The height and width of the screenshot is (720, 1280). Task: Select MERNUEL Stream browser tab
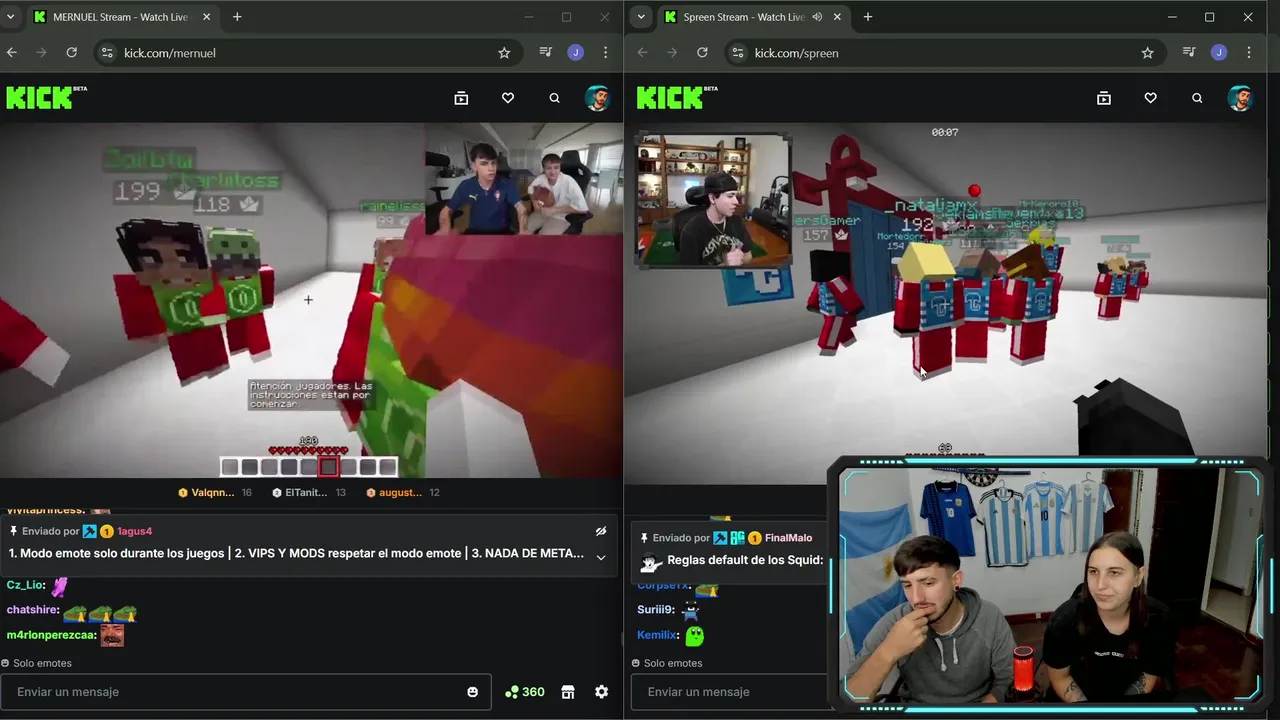[x=122, y=17]
